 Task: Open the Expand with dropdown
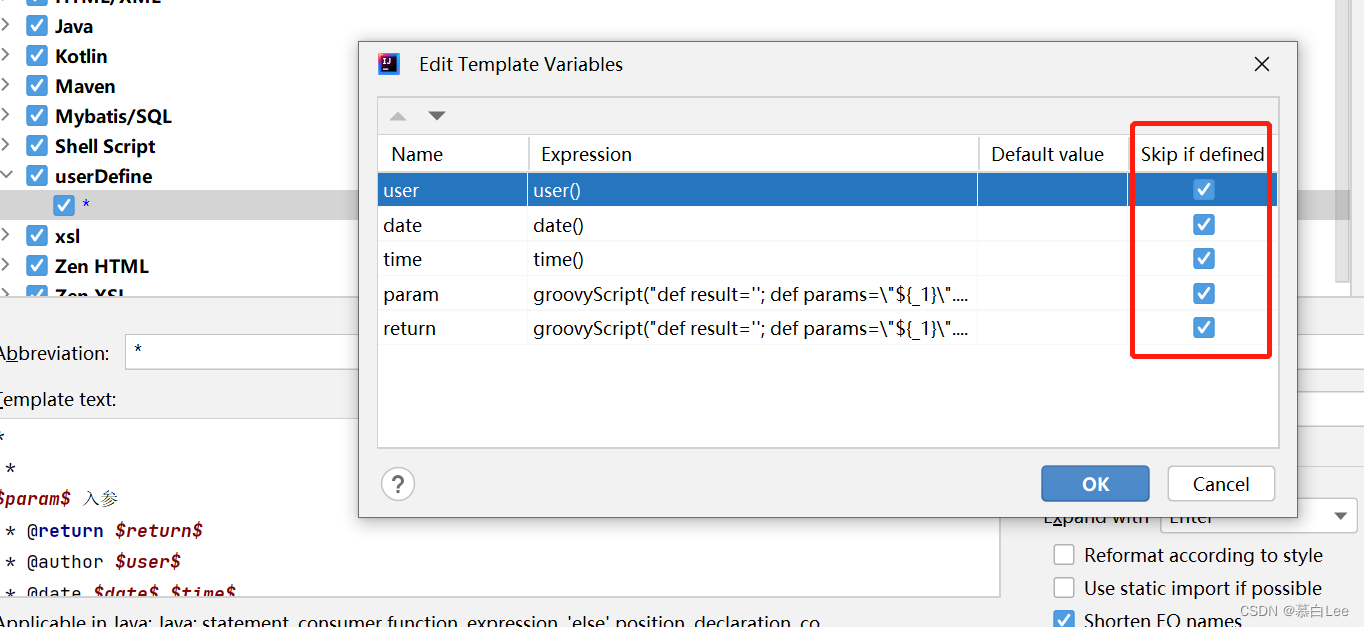pyautogui.click(x=1340, y=517)
